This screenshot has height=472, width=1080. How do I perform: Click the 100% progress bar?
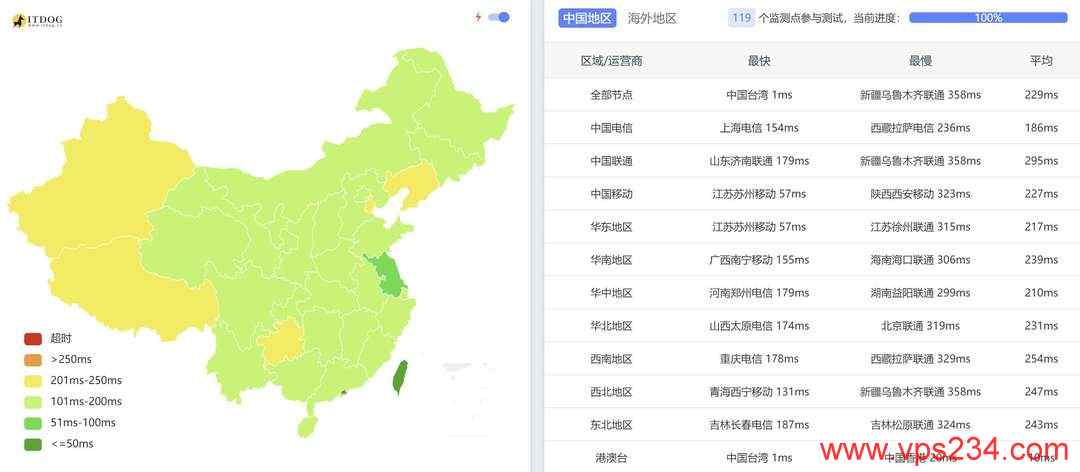click(988, 18)
